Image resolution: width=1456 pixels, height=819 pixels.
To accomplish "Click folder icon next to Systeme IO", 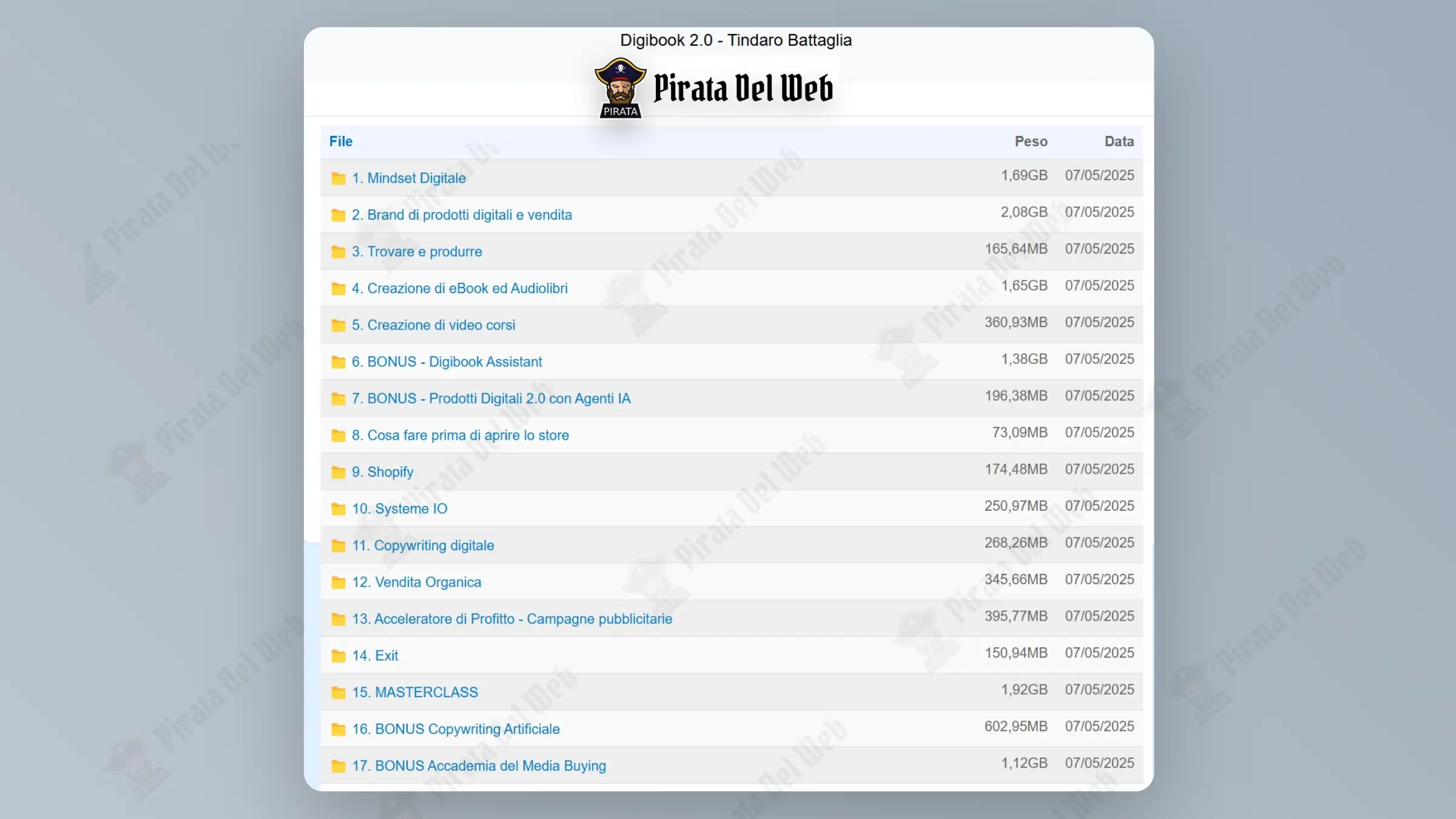I will click(x=338, y=509).
